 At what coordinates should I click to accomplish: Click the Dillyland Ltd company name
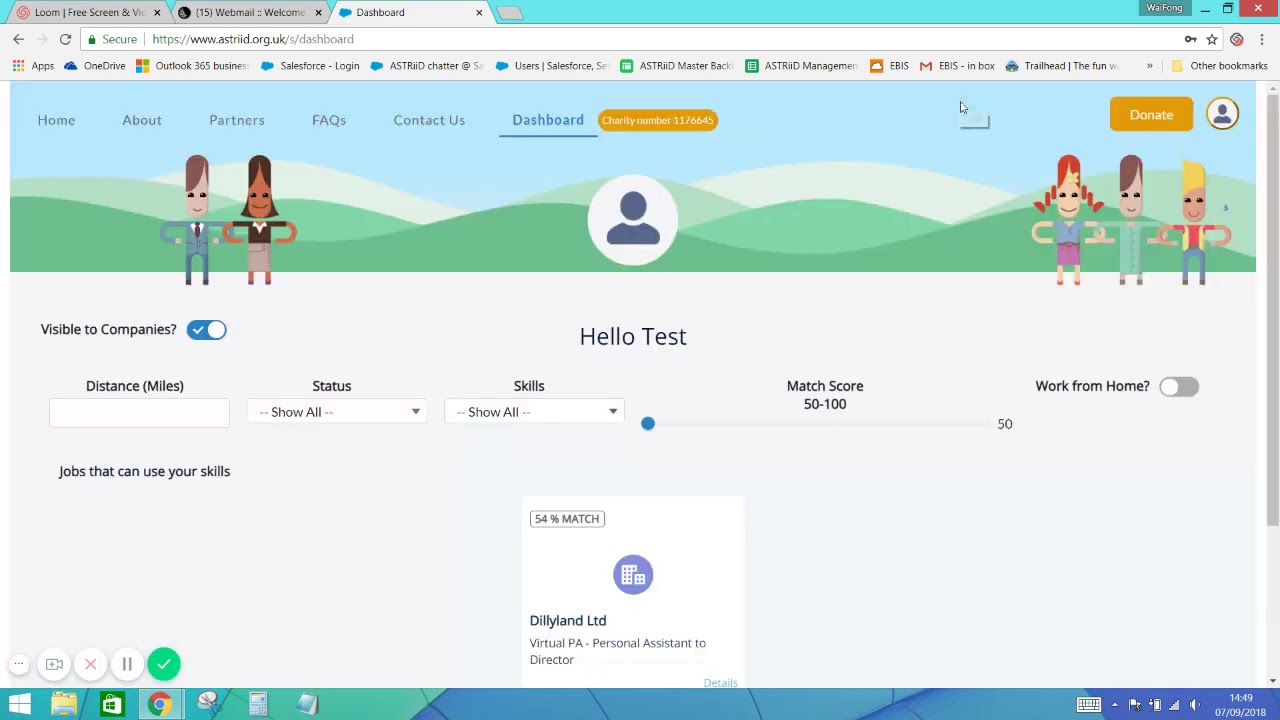click(568, 621)
